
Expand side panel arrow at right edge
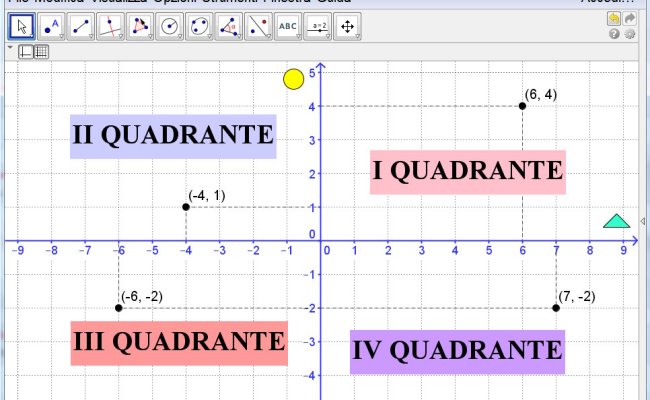(643, 221)
